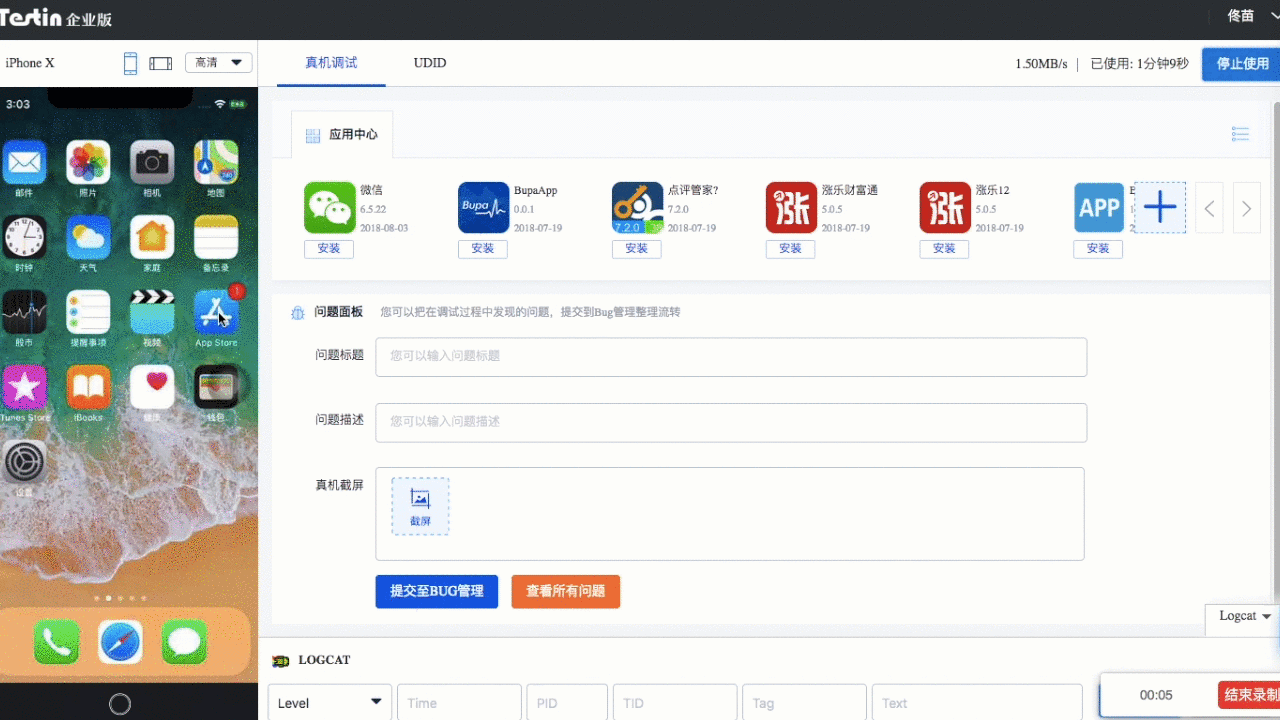
Task: Open the Weather app on iPhone
Action: tap(88, 237)
